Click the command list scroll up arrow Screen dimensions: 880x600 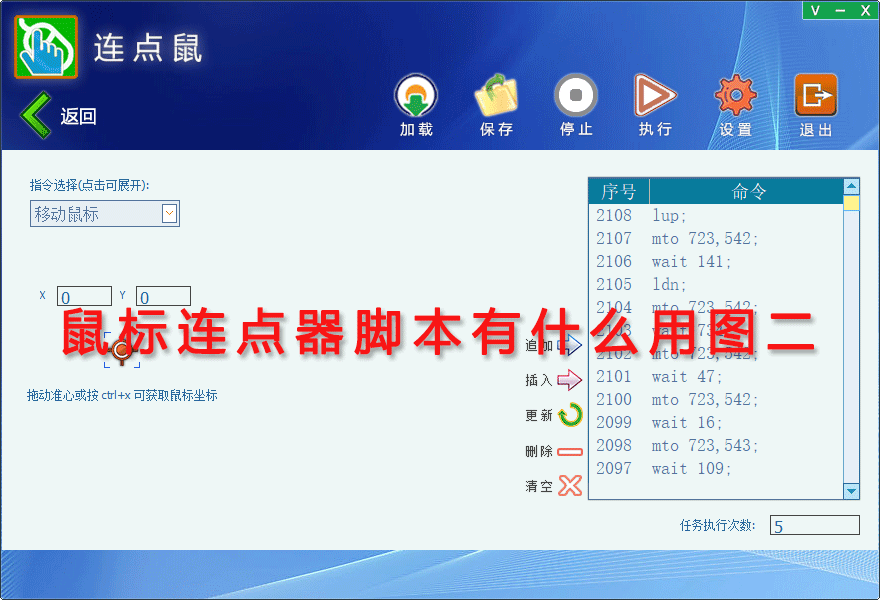[851, 186]
